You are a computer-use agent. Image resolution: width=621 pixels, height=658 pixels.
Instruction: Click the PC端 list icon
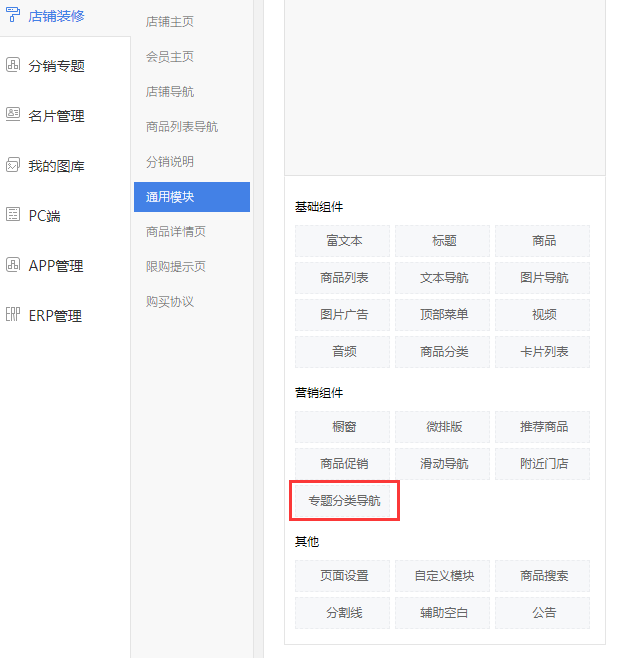tap(13, 214)
